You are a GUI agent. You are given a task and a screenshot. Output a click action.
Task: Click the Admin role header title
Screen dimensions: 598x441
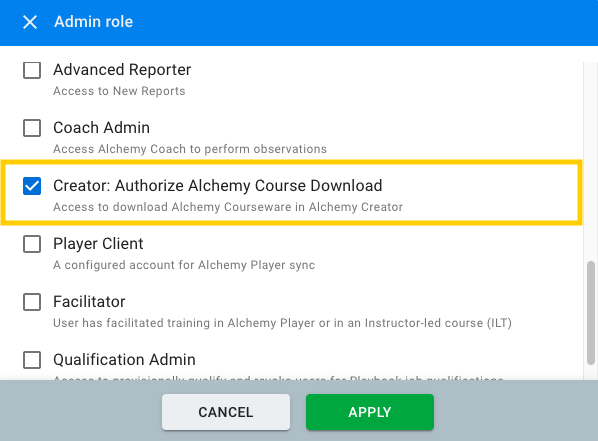(93, 22)
